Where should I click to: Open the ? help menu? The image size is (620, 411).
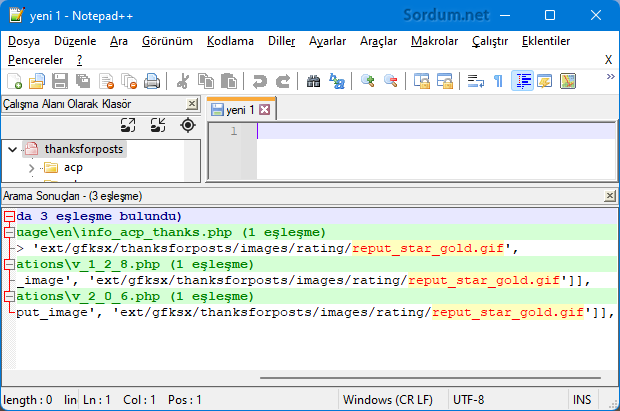(79, 60)
